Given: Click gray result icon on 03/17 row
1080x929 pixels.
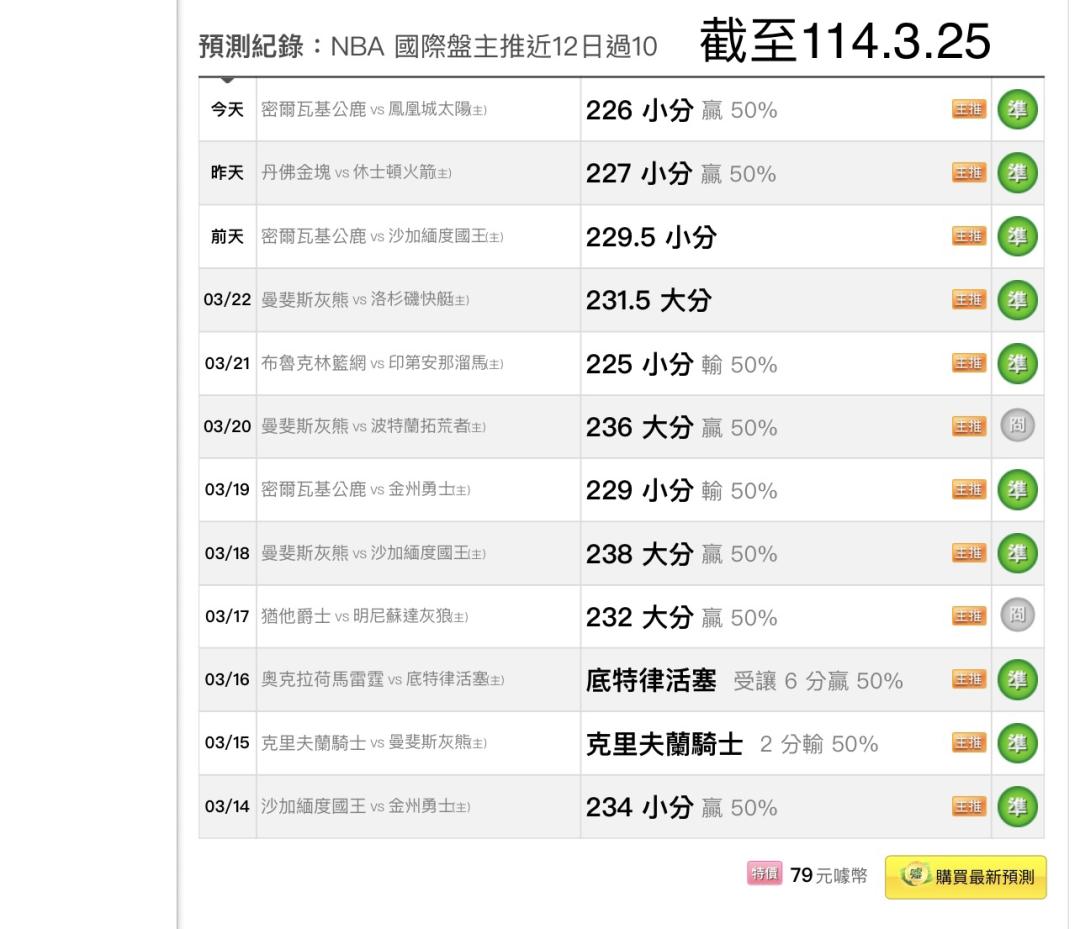Looking at the screenshot, I should click(x=1018, y=617).
